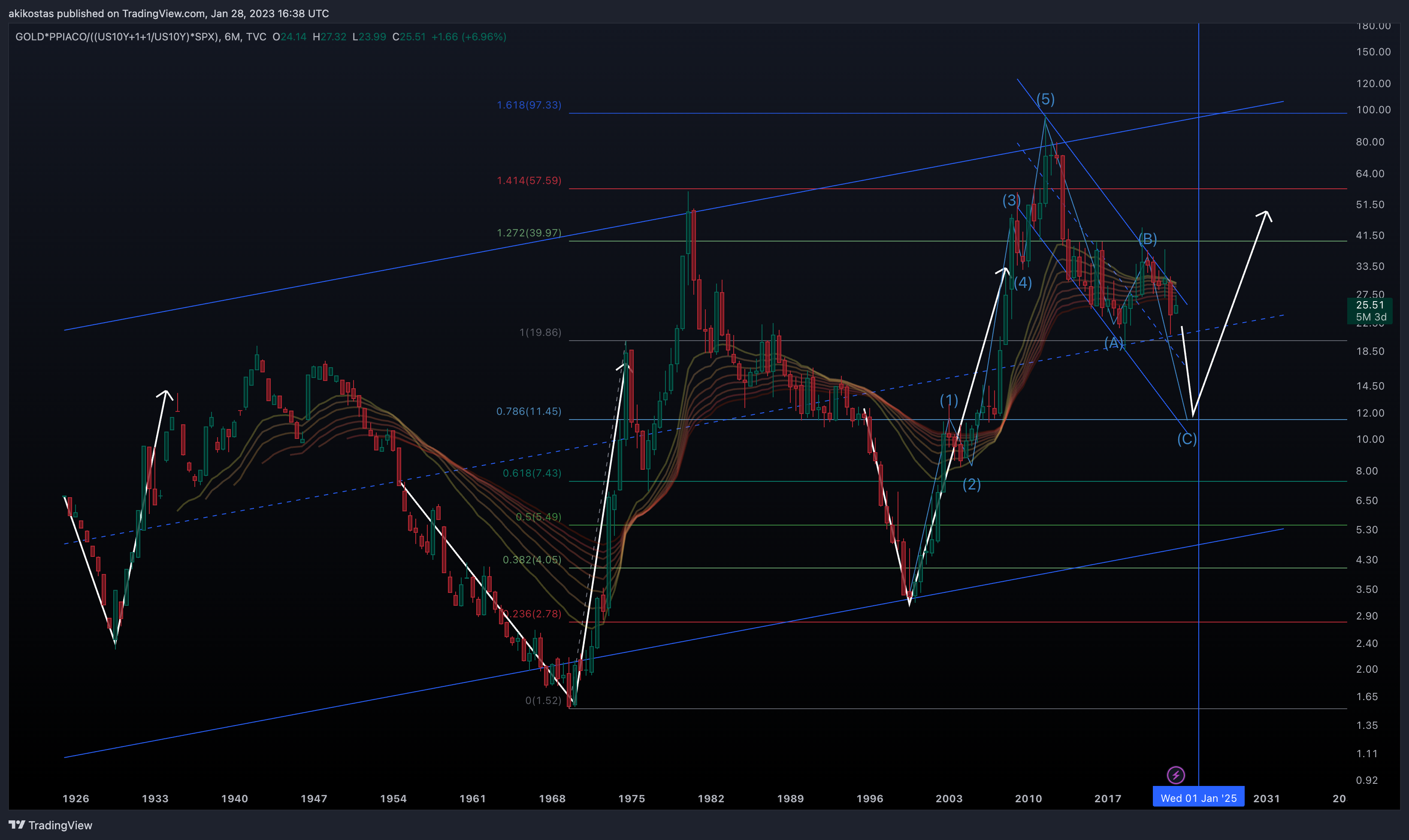Screen dimensions: 1409x840
Task: Click the corrective wave label (C)
Action: [1186, 439]
